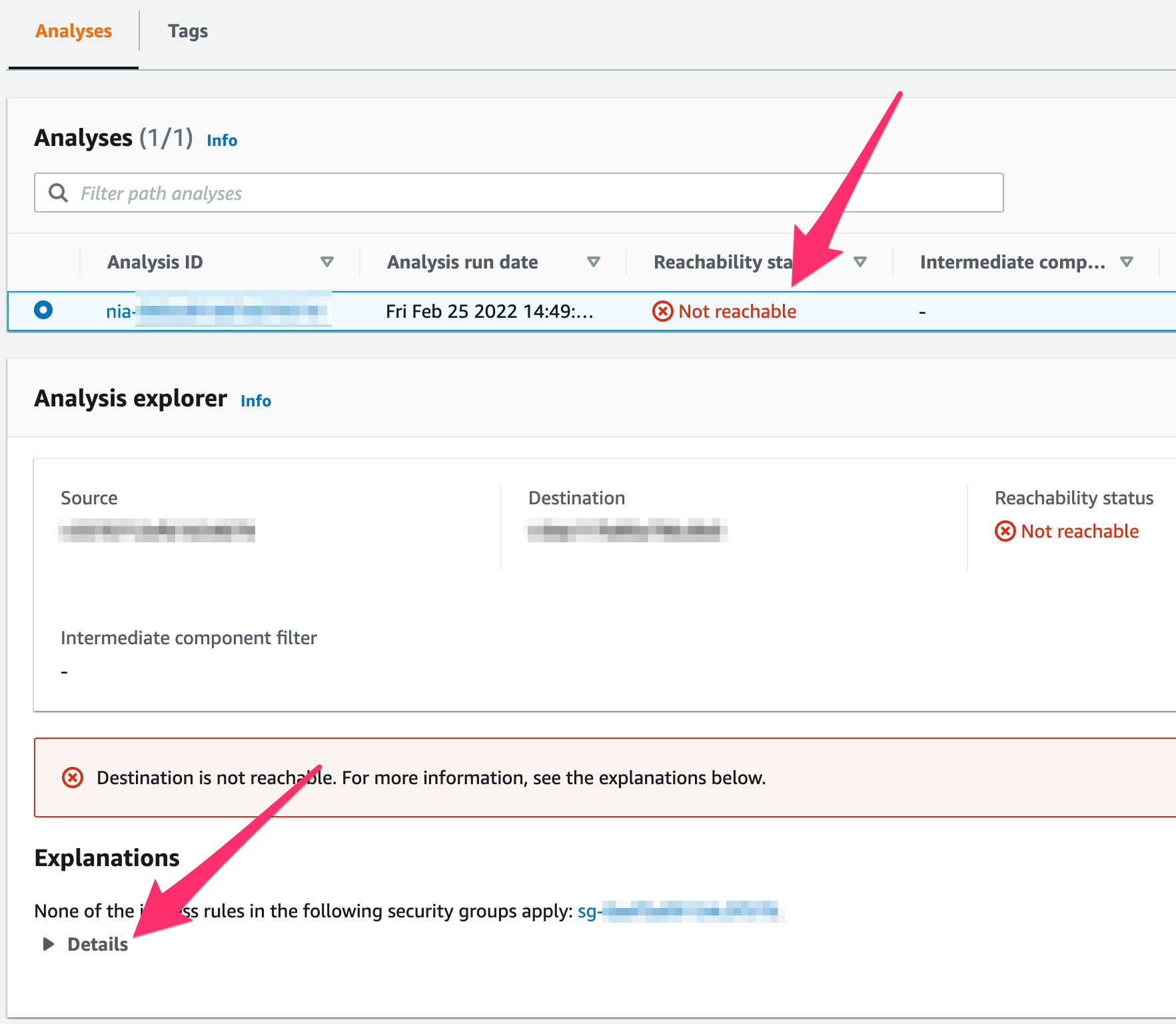Screen dimensions: 1176x1024
Task: Click the error icon in Analysis explorer Reachability status
Action: click(1005, 531)
